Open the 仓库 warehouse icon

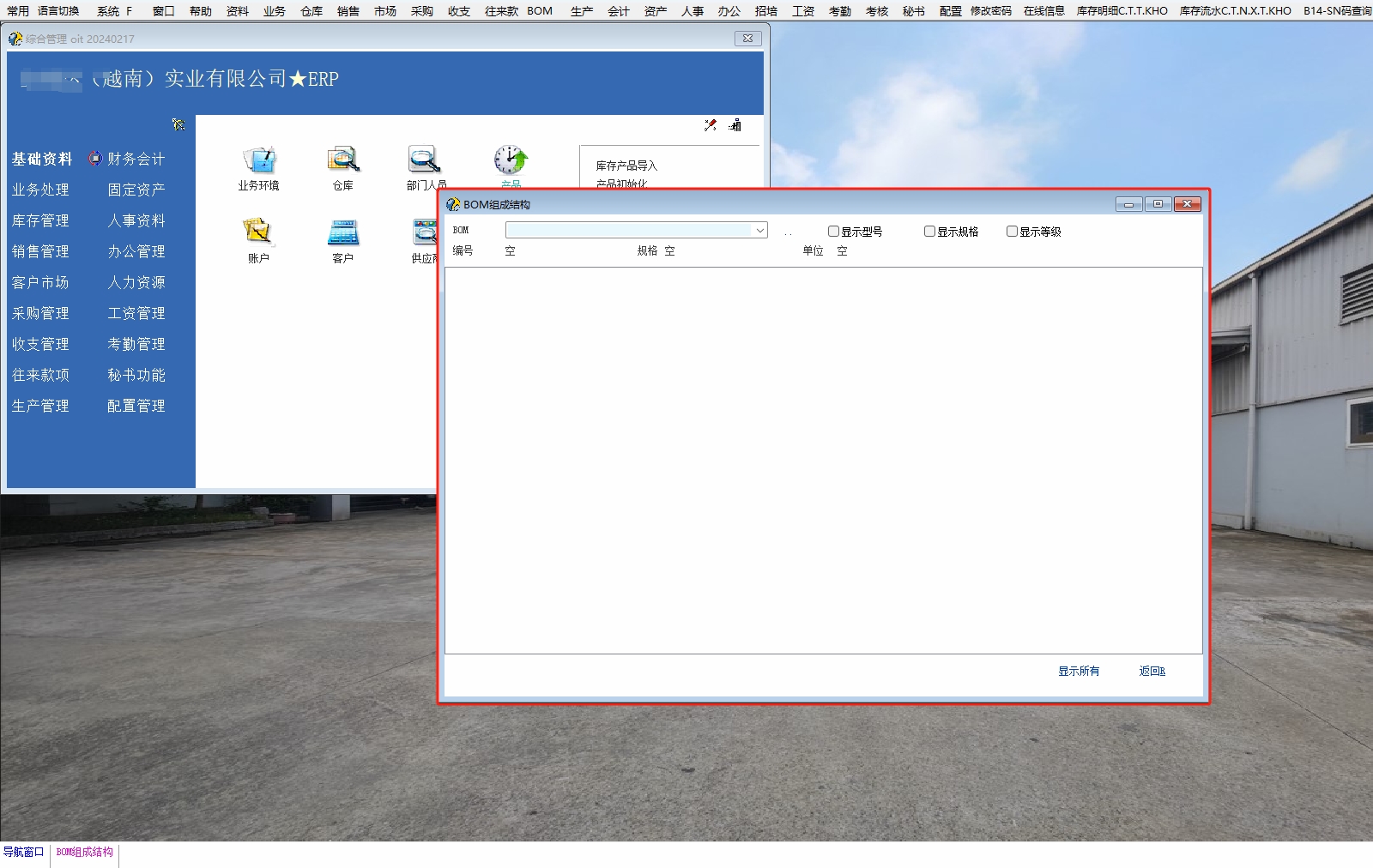coord(342,160)
